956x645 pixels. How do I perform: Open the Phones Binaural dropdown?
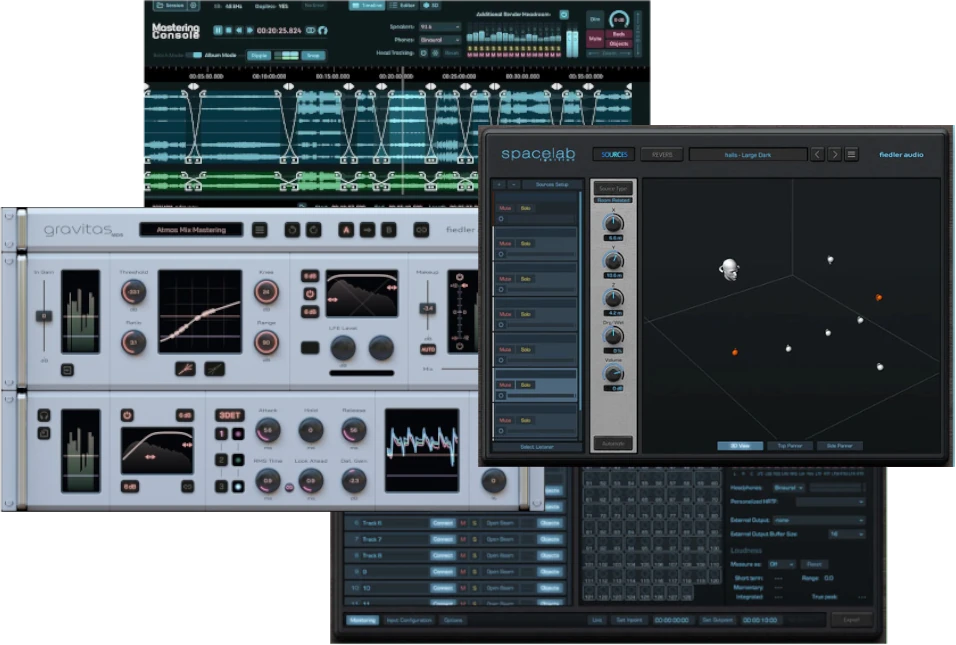[438, 40]
